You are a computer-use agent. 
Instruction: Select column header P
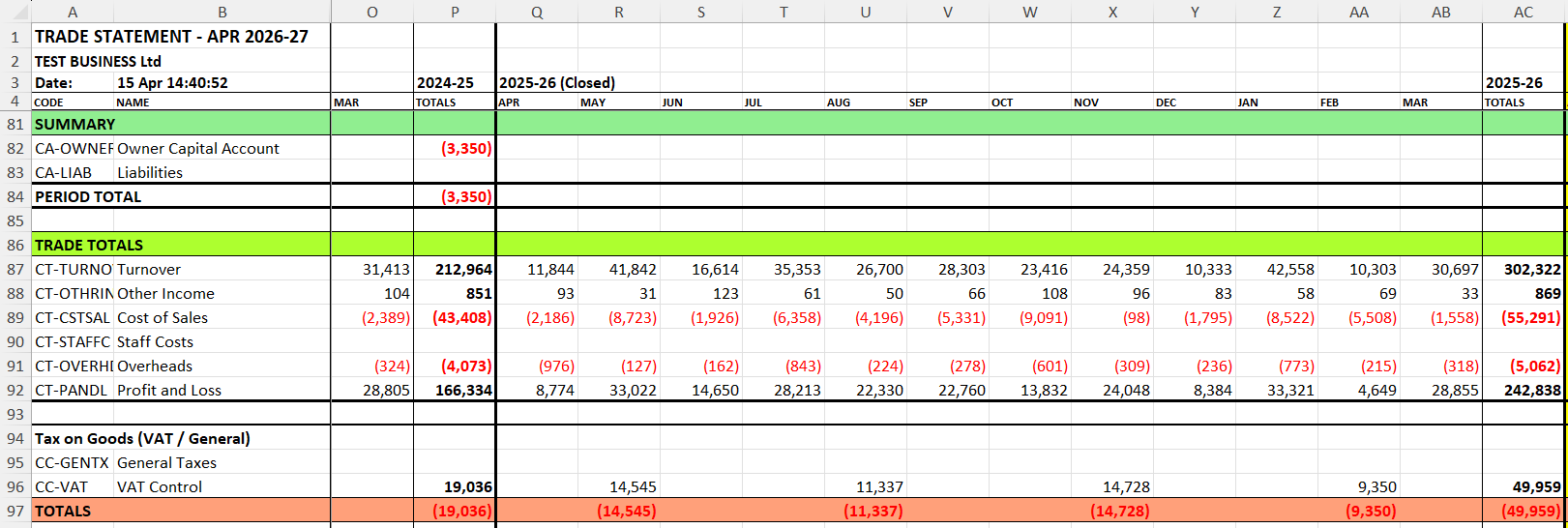click(455, 12)
